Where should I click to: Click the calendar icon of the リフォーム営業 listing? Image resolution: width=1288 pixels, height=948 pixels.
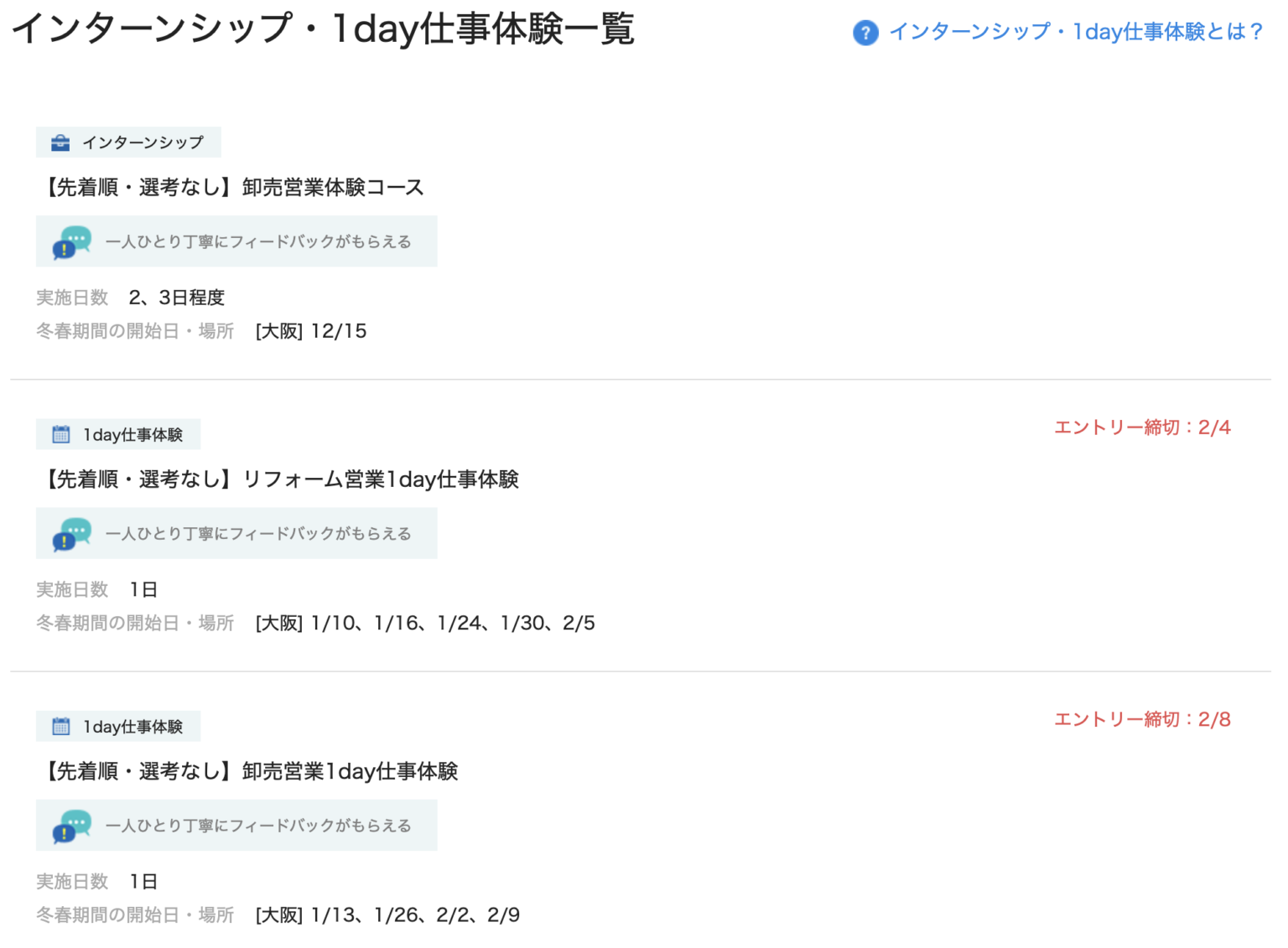[61, 434]
